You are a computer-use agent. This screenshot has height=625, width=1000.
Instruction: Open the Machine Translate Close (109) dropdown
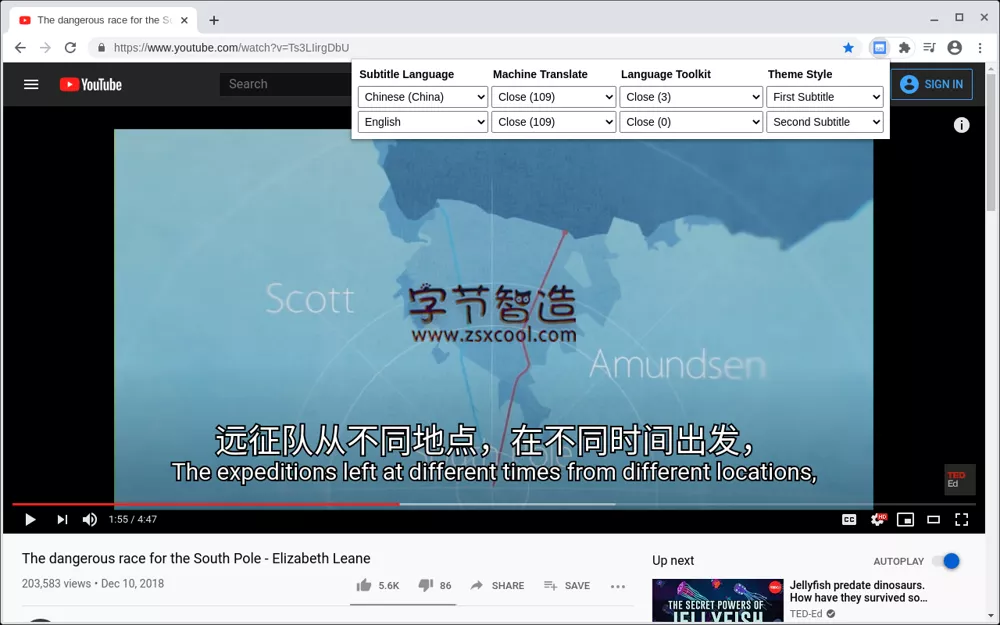click(x=554, y=96)
